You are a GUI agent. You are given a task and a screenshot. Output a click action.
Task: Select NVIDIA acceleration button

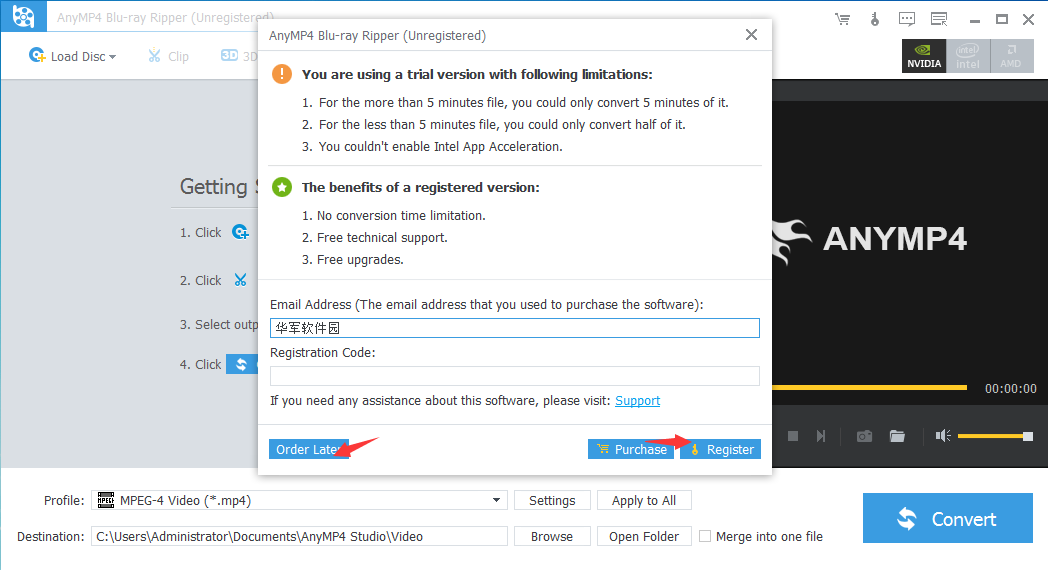pos(924,56)
